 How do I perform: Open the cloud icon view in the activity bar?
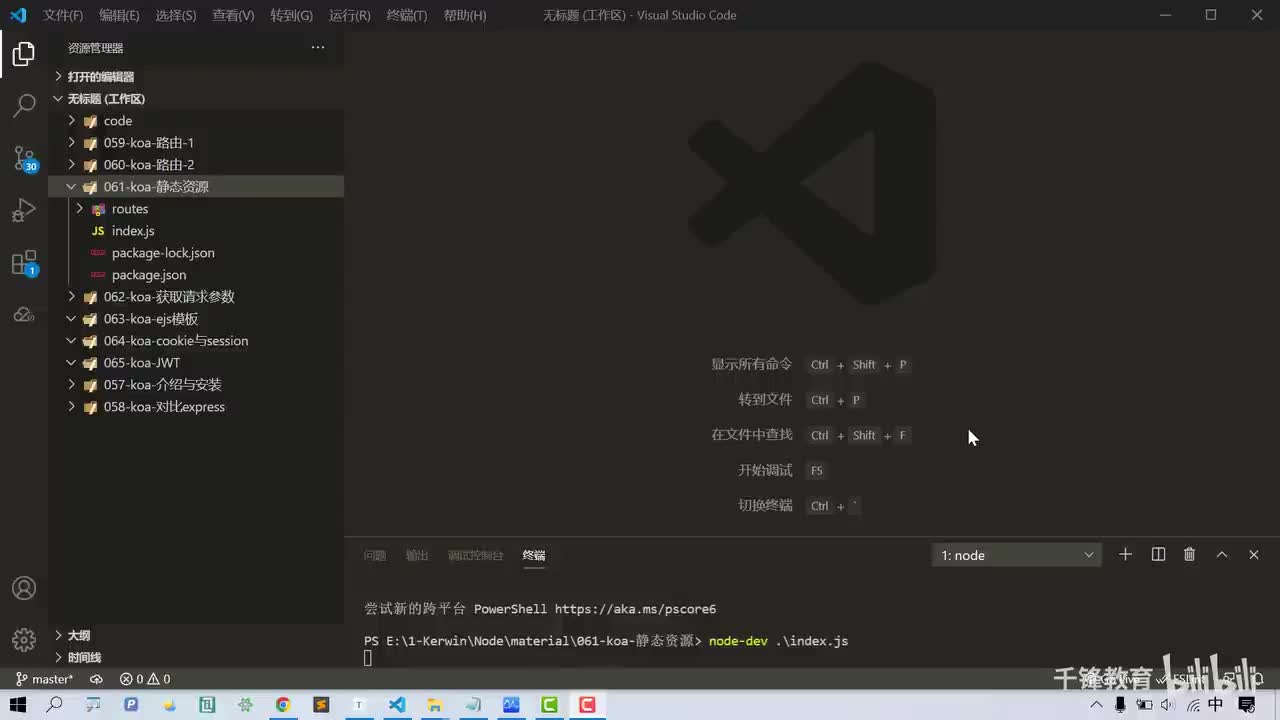tap(24, 315)
